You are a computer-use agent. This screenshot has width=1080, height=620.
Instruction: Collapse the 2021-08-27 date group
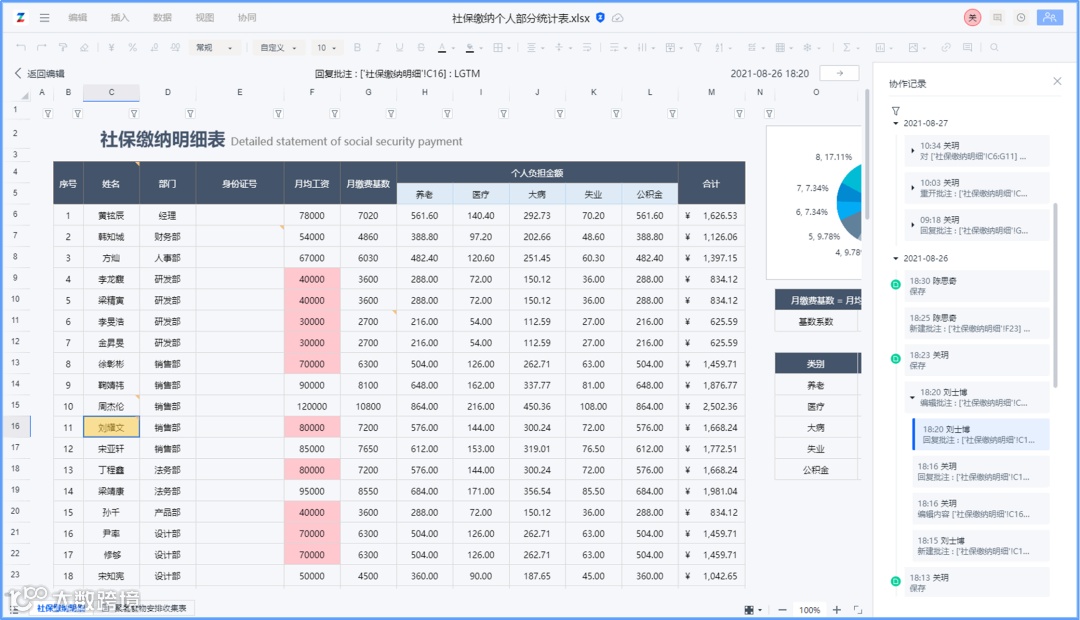coord(896,123)
